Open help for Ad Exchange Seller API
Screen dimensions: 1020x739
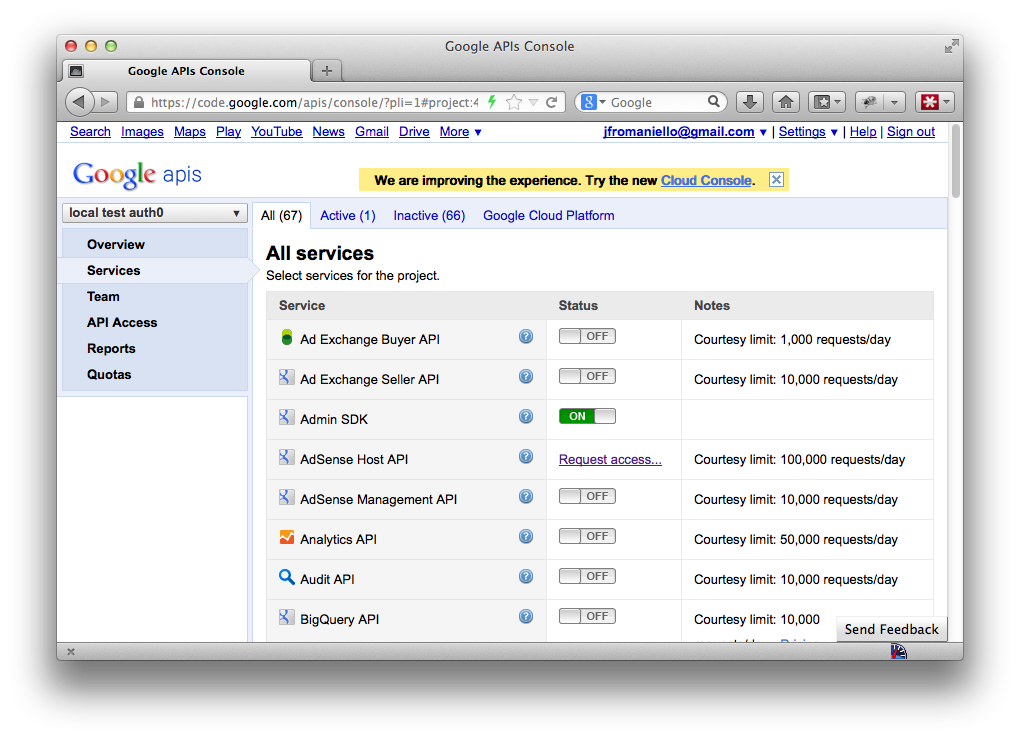tap(526, 377)
